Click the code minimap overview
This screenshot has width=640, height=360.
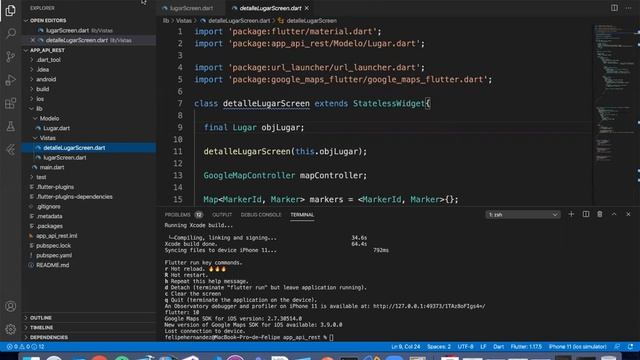pyautogui.click(x=613, y=114)
